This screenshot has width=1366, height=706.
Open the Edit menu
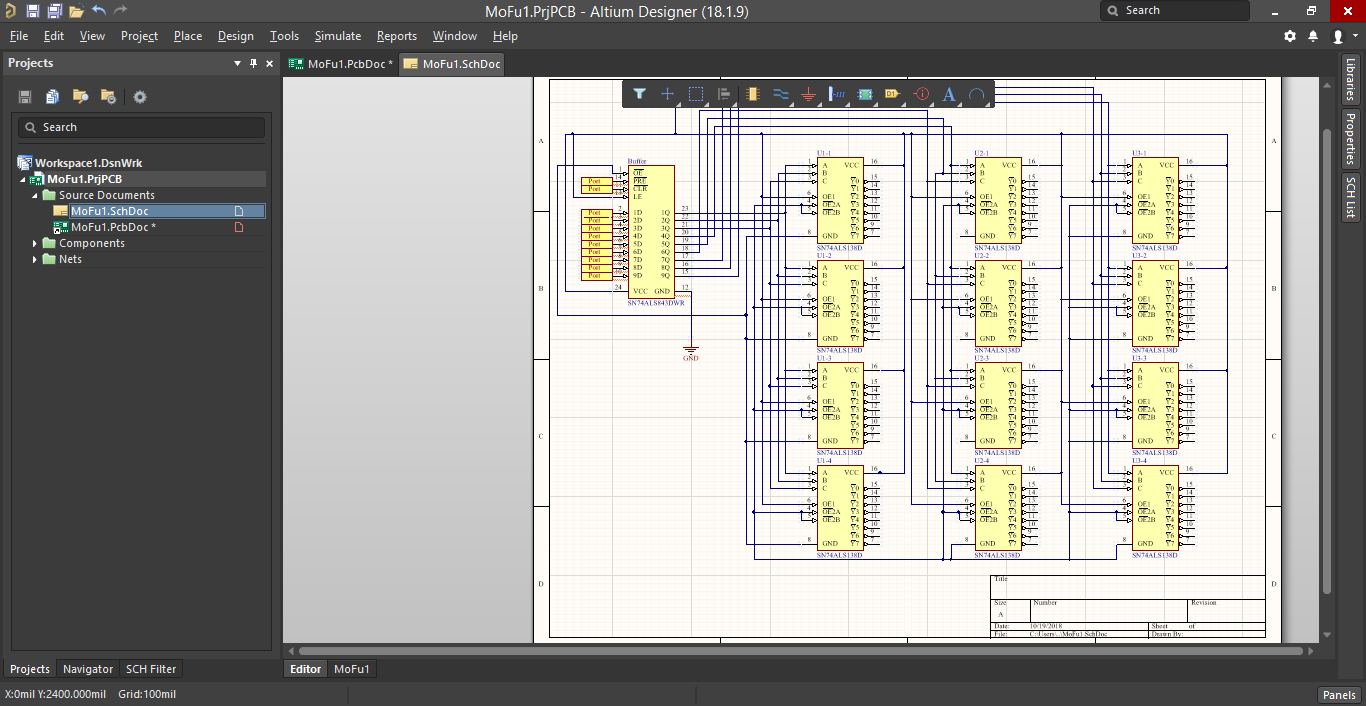(x=54, y=36)
